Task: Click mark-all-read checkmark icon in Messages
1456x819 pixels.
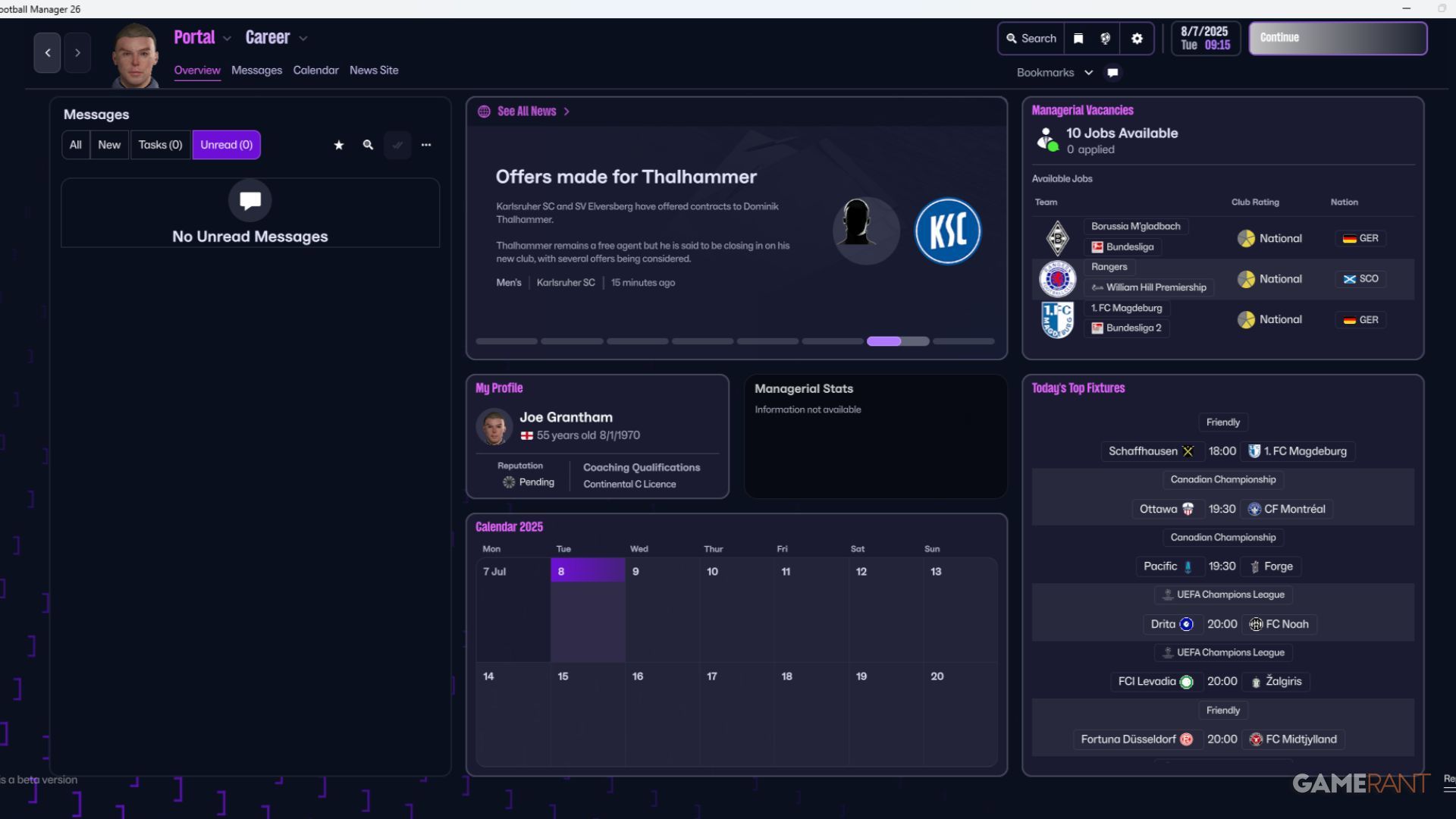Action: click(x=397, y=145)
